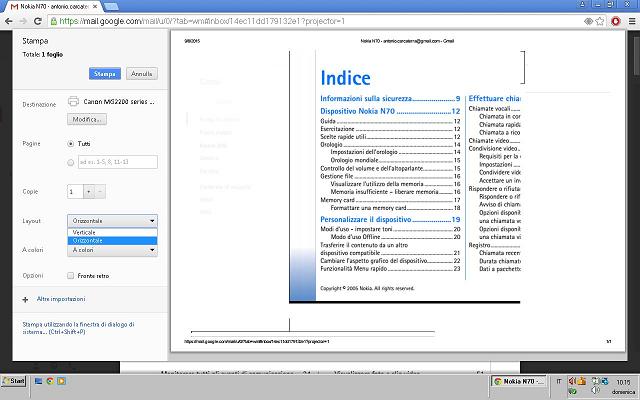The image size is (640, 400).
Task: Increase copies with the plus stepper
Action: coord(101,191)
